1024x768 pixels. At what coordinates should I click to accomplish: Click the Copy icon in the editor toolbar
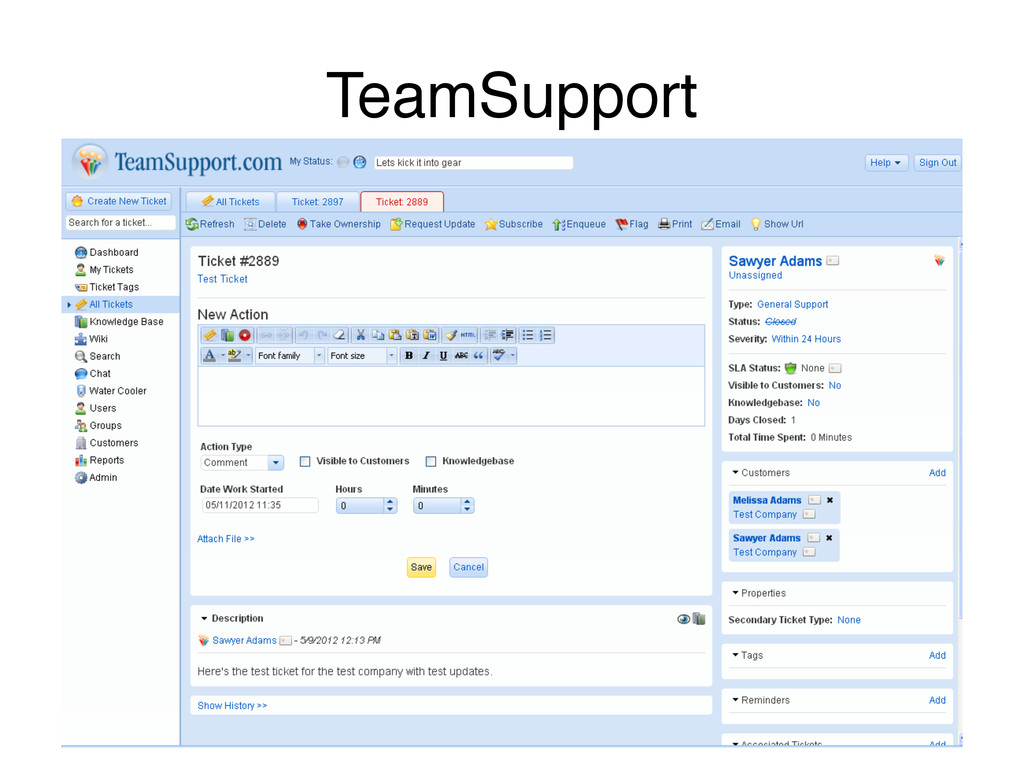[378, 335]
